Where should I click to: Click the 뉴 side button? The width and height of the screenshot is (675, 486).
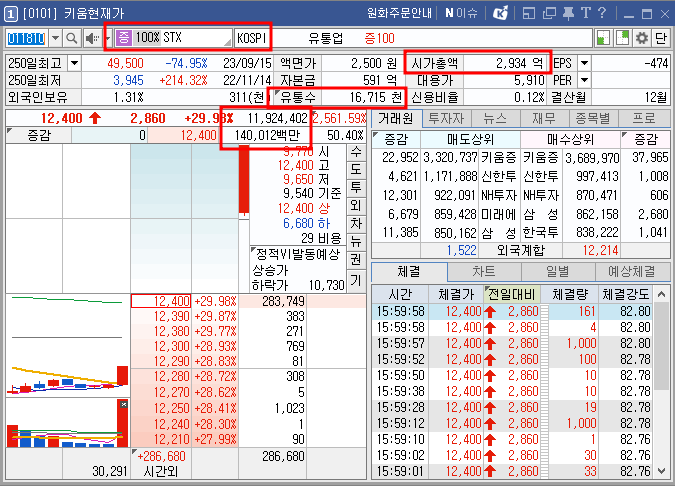[356, 241]
